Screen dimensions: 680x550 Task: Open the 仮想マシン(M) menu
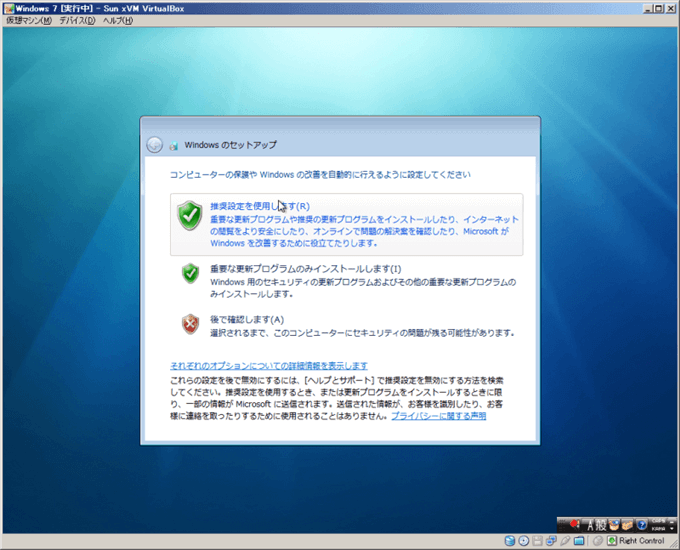tap(28, 20)
